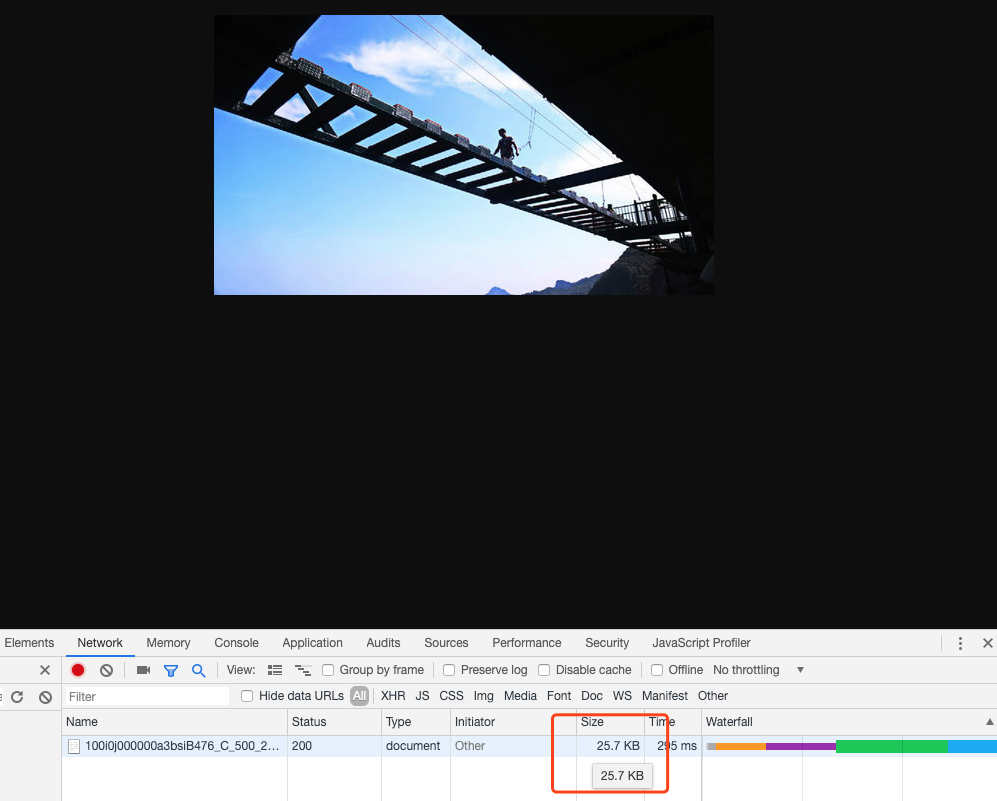
Task: Click the document file icon in the request row
Action: point(74,746)
